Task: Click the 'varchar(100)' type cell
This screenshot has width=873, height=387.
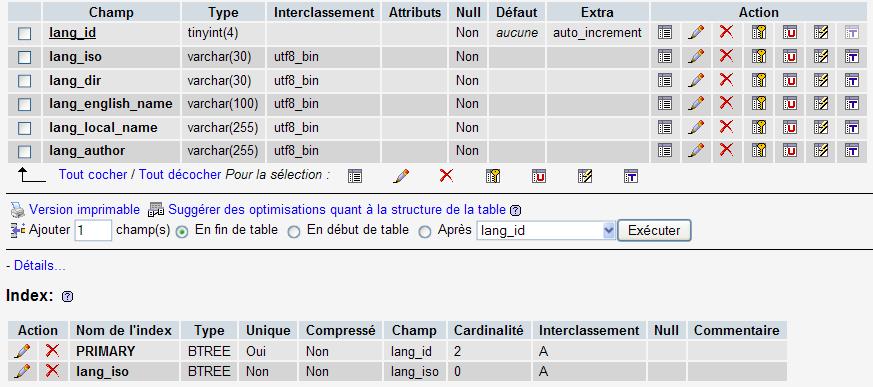Action: 223,104
